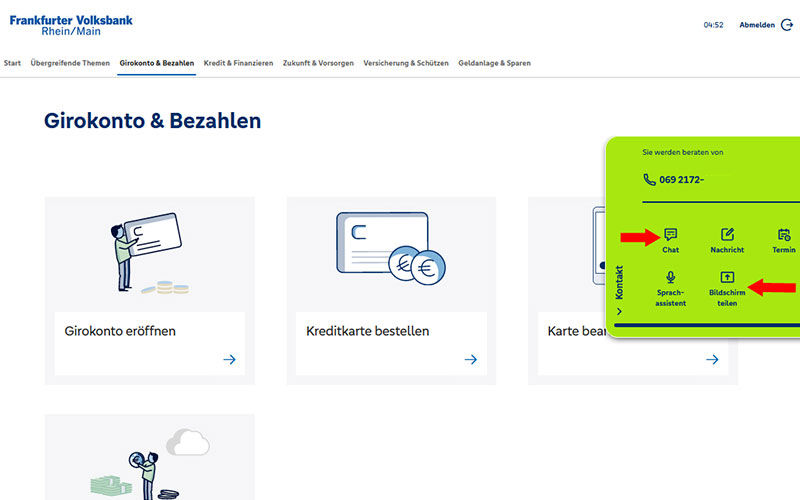Open Zukunft & Vorsorgen section
Viewport: 800px width, 500px height.
click(318, 63)
